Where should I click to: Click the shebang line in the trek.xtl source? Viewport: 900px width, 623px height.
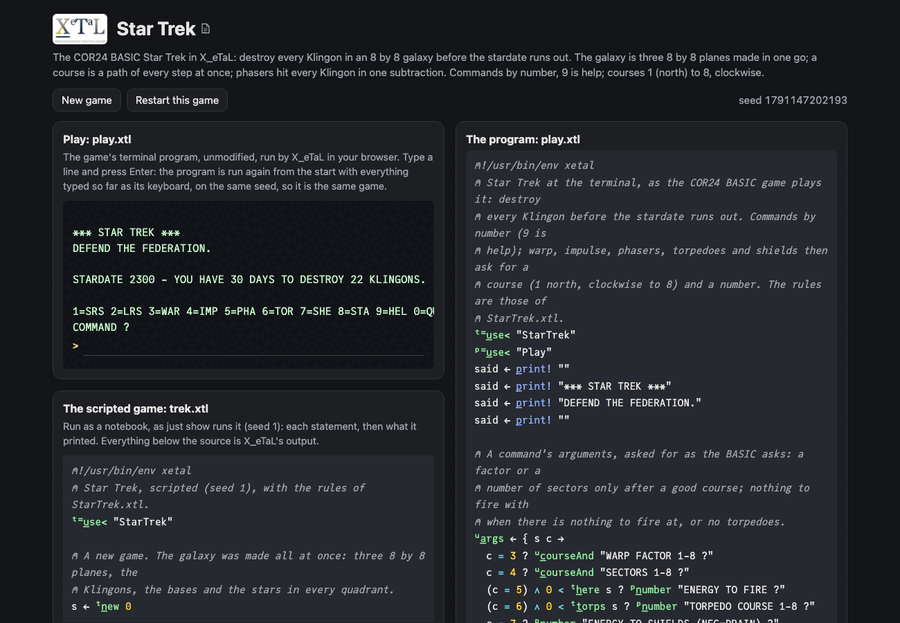(131, 471)
